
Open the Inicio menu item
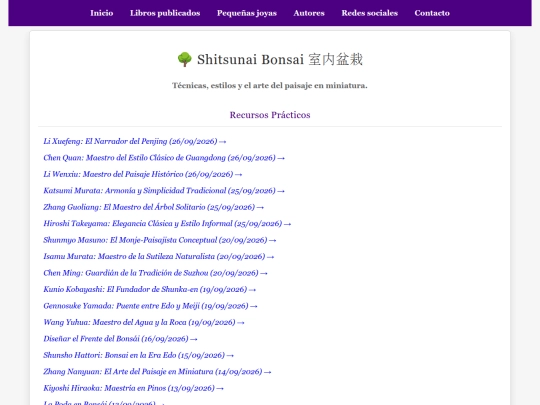(x=102, y=13)
